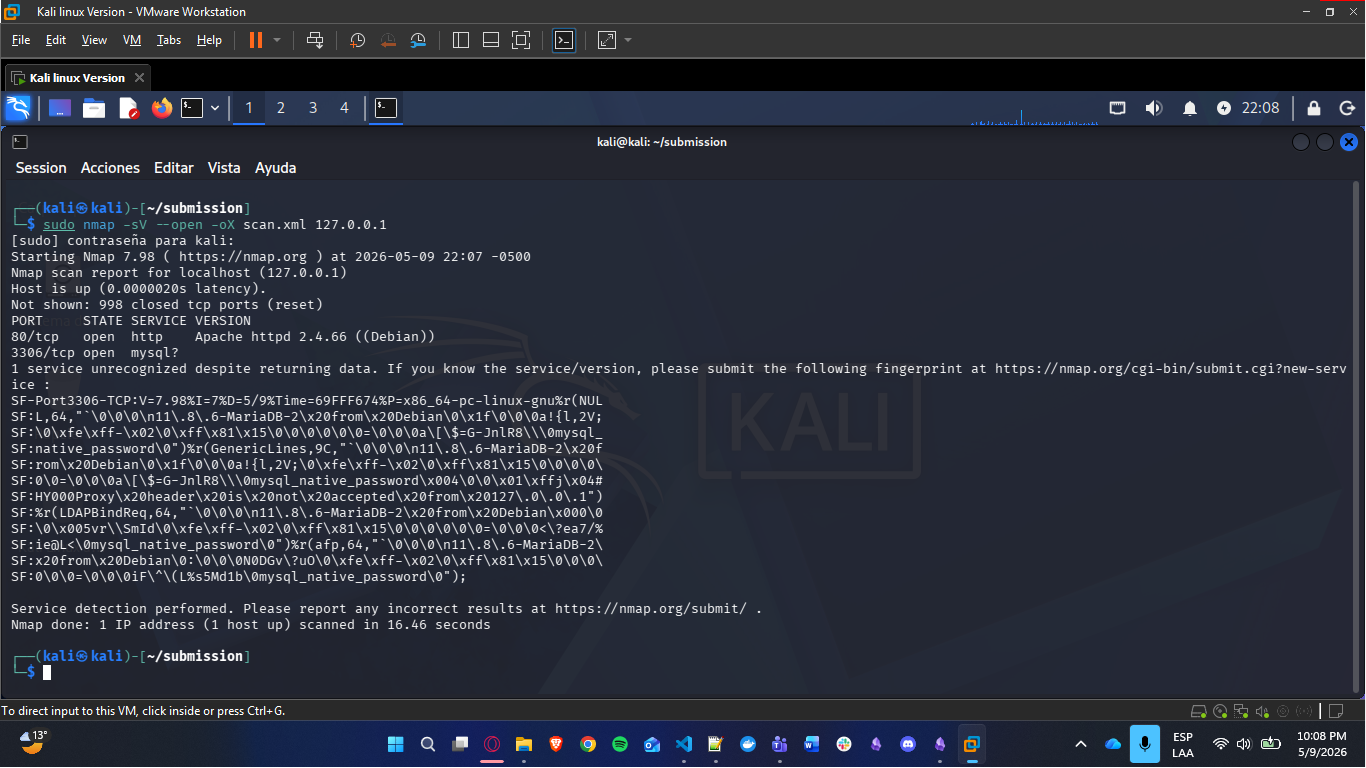The image size is (1366, 768).
Task: Open Kali notifications bell
Action: [x=1190, y=108]
